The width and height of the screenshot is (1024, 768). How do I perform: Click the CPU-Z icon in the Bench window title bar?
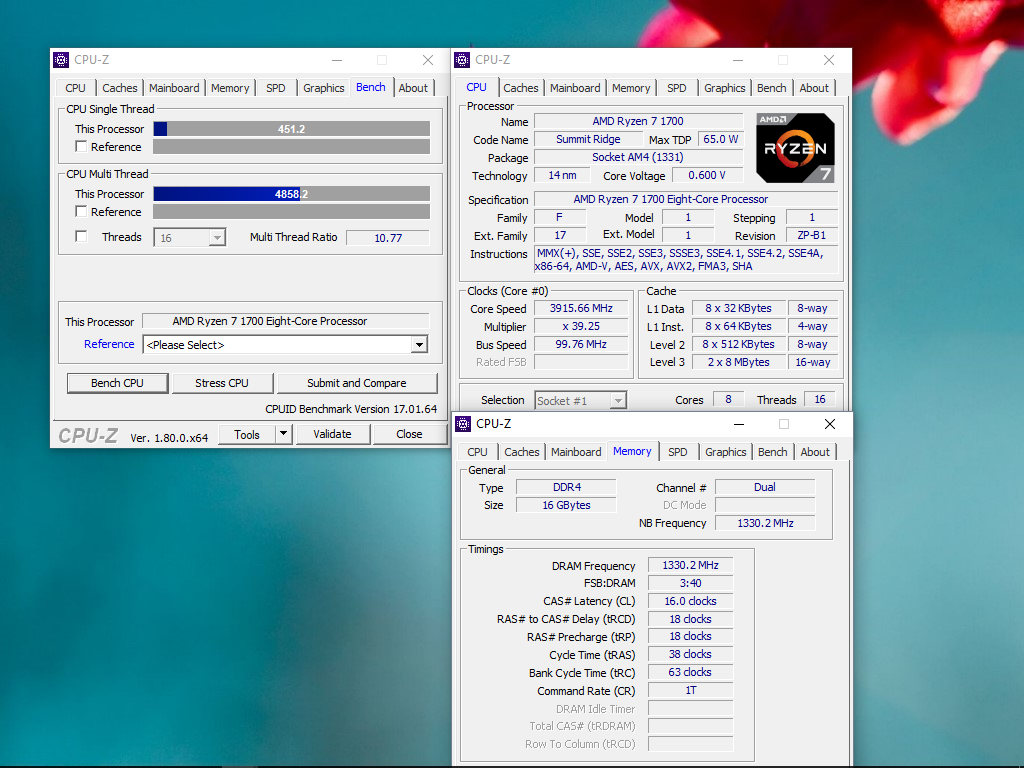pyautogui.click(x=61, y=60)
